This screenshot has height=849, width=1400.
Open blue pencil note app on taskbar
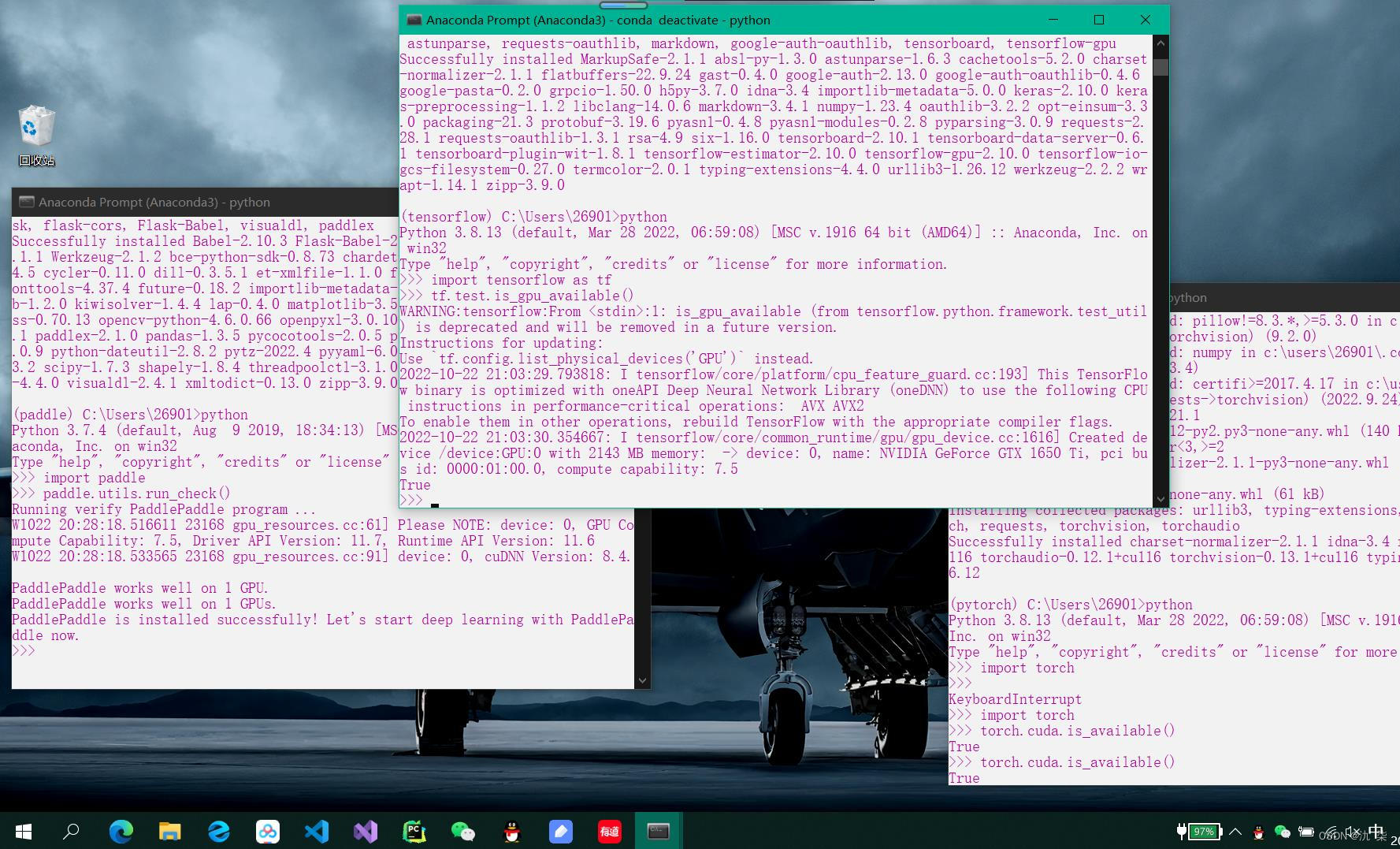(x=560, y=831)
